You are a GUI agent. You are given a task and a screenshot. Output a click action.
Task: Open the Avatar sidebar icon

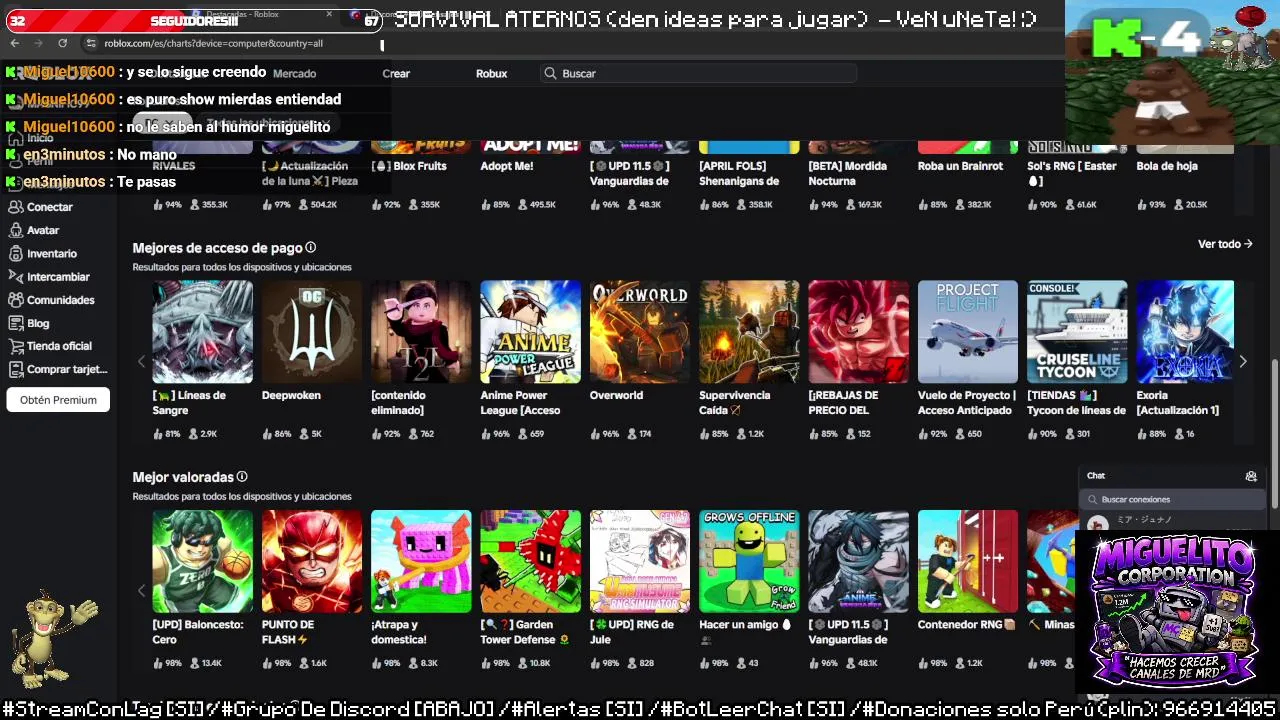pos(15,230)
